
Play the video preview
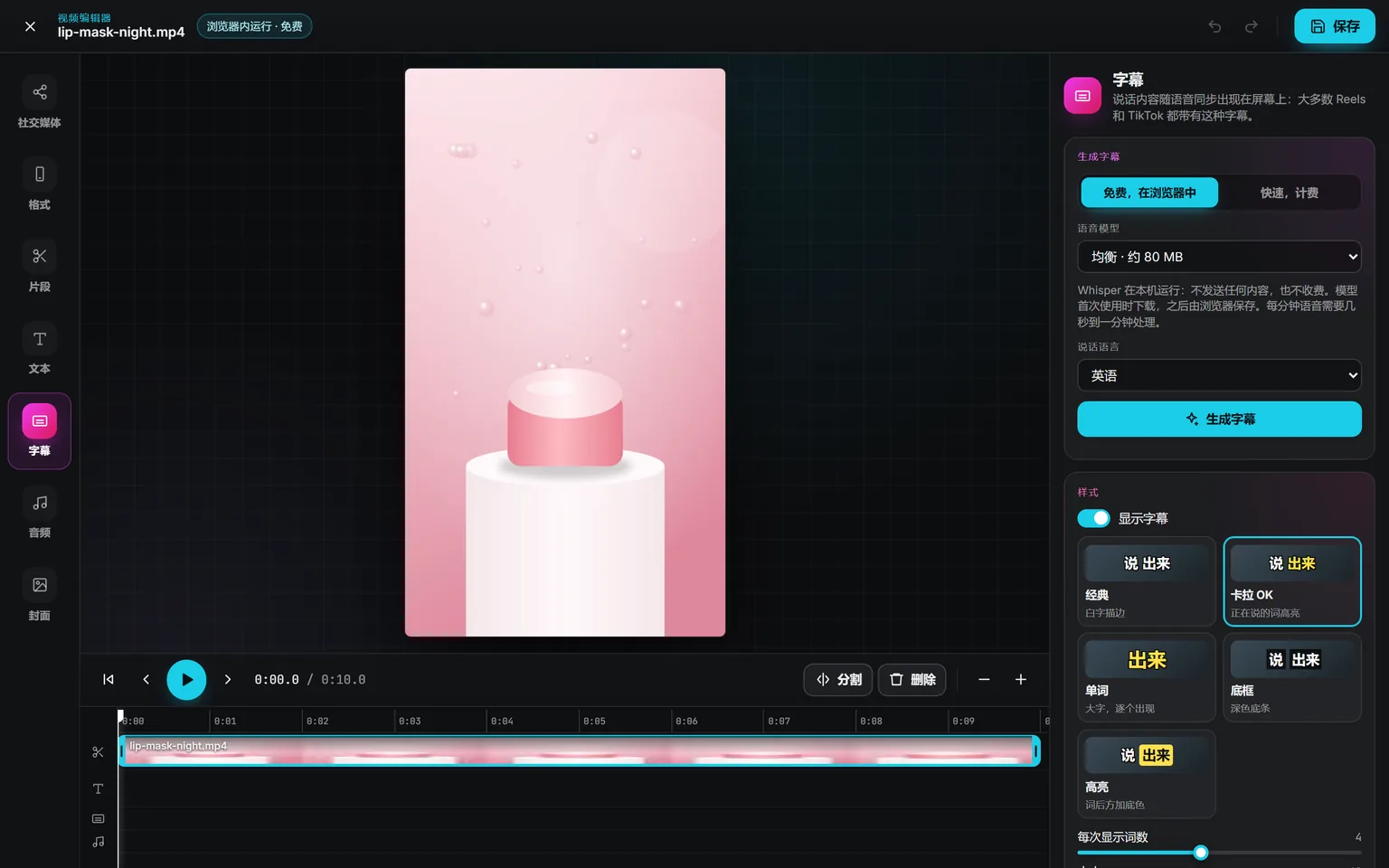click(186, 680)
